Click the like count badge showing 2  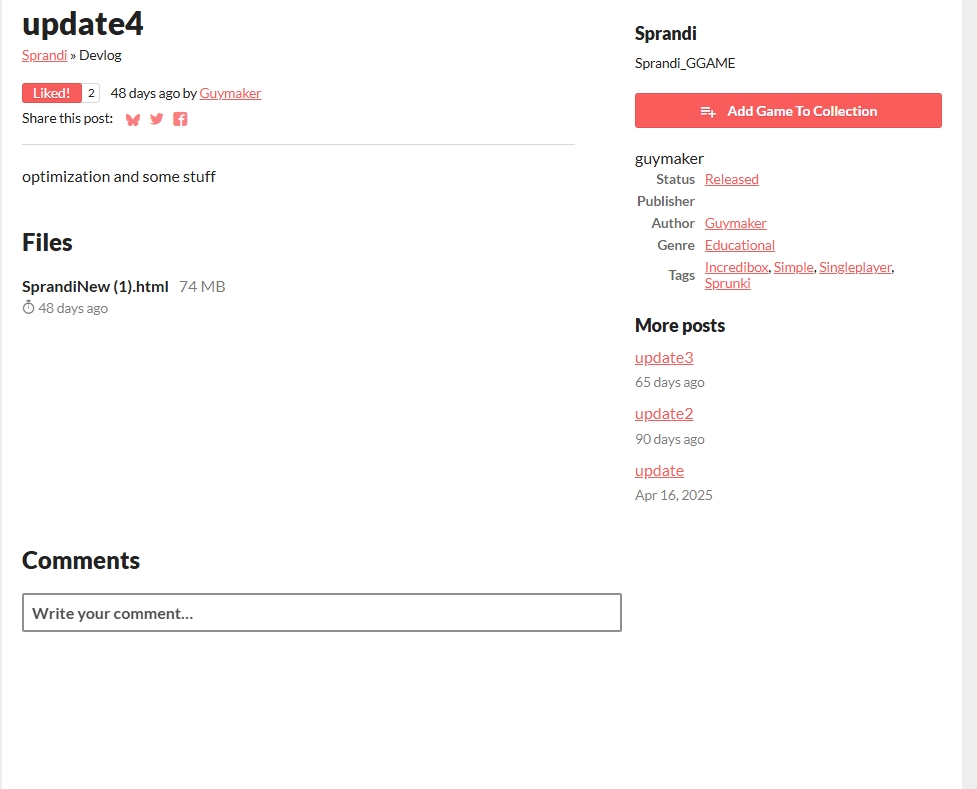[x=91, y=93]
